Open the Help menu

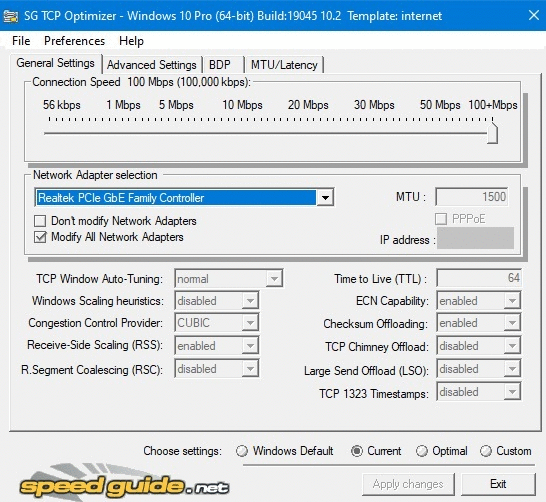pos(131,41)
